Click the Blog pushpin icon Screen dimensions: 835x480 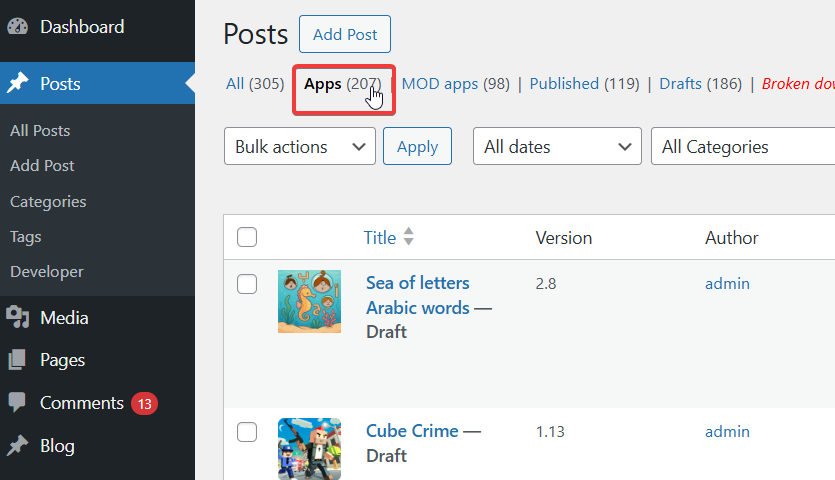(x=18, y=446)
